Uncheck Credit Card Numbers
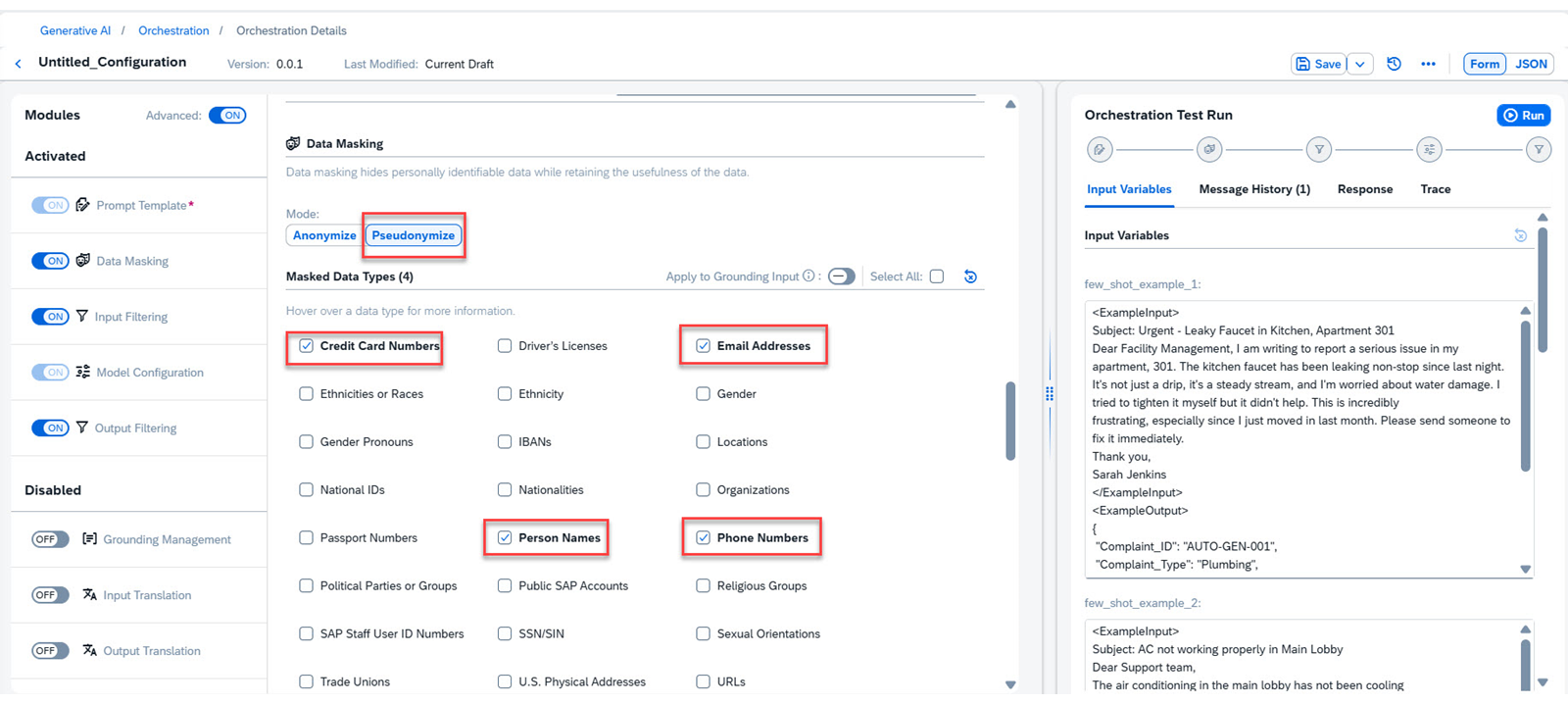 (307, 346)
